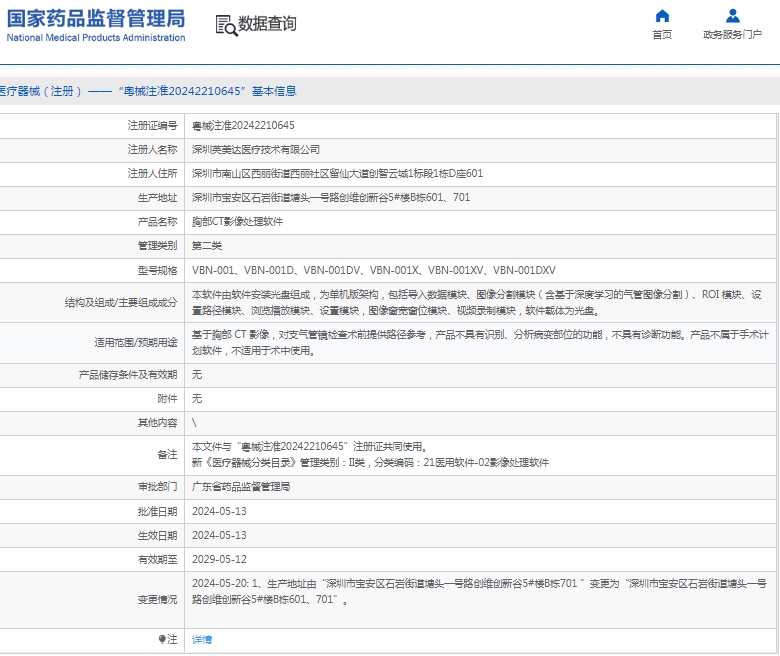Click National Medical Products Administration text
Image resolution: width=780 pixels, height=656 pixels.
[96, 38]
